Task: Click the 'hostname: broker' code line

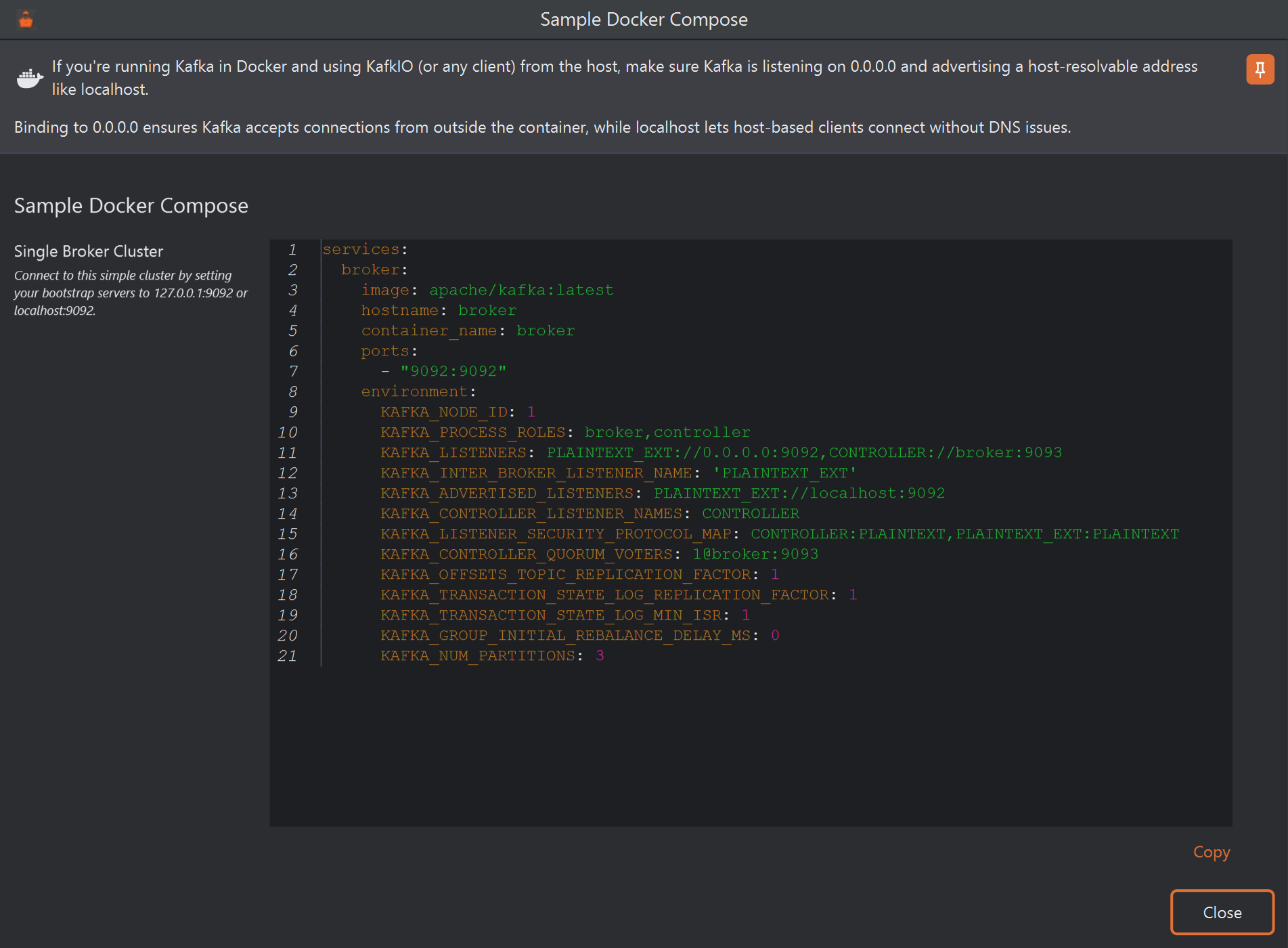Action: click(439, 310)
